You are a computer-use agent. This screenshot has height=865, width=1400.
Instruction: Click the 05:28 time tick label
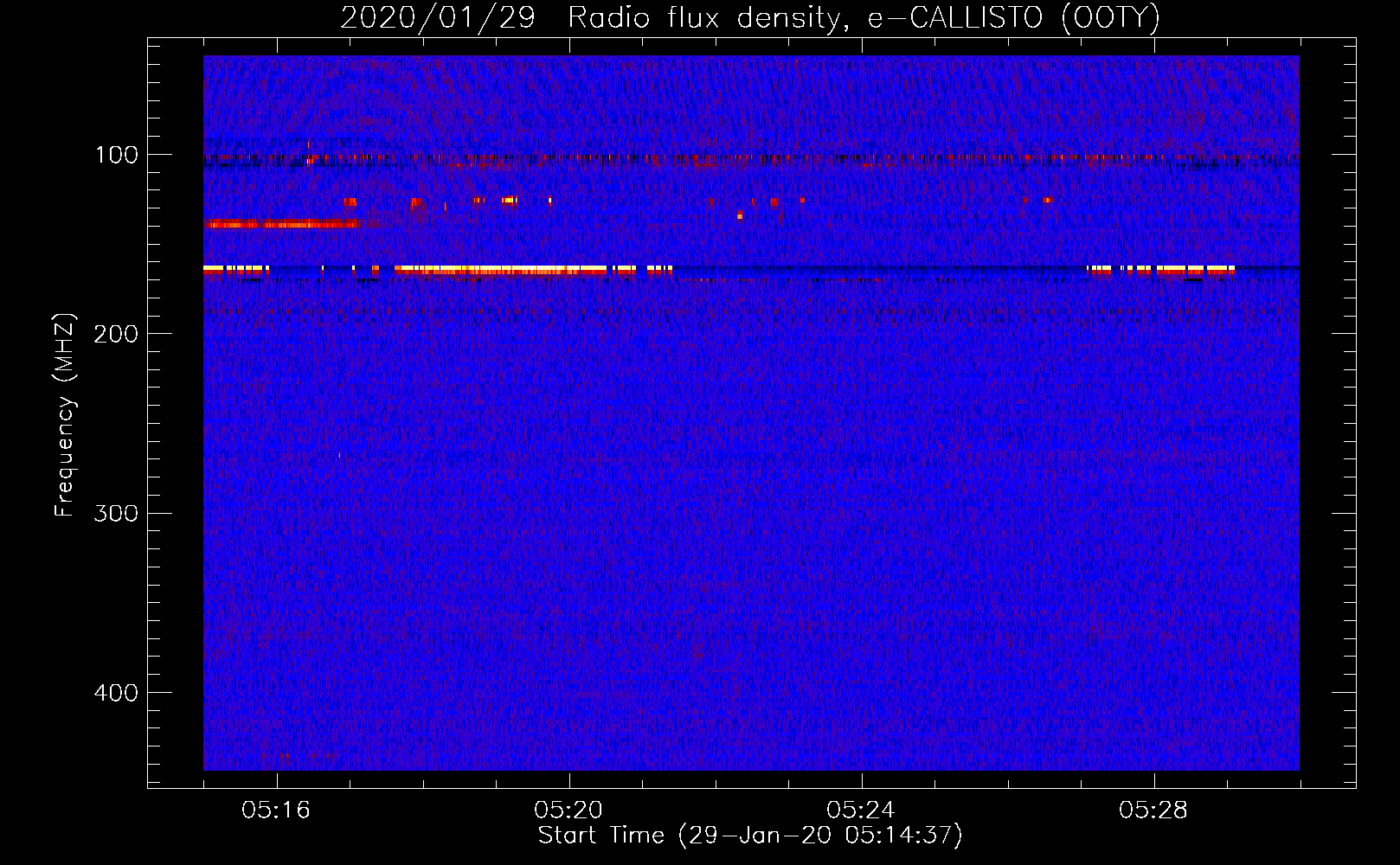point(1153,811)
